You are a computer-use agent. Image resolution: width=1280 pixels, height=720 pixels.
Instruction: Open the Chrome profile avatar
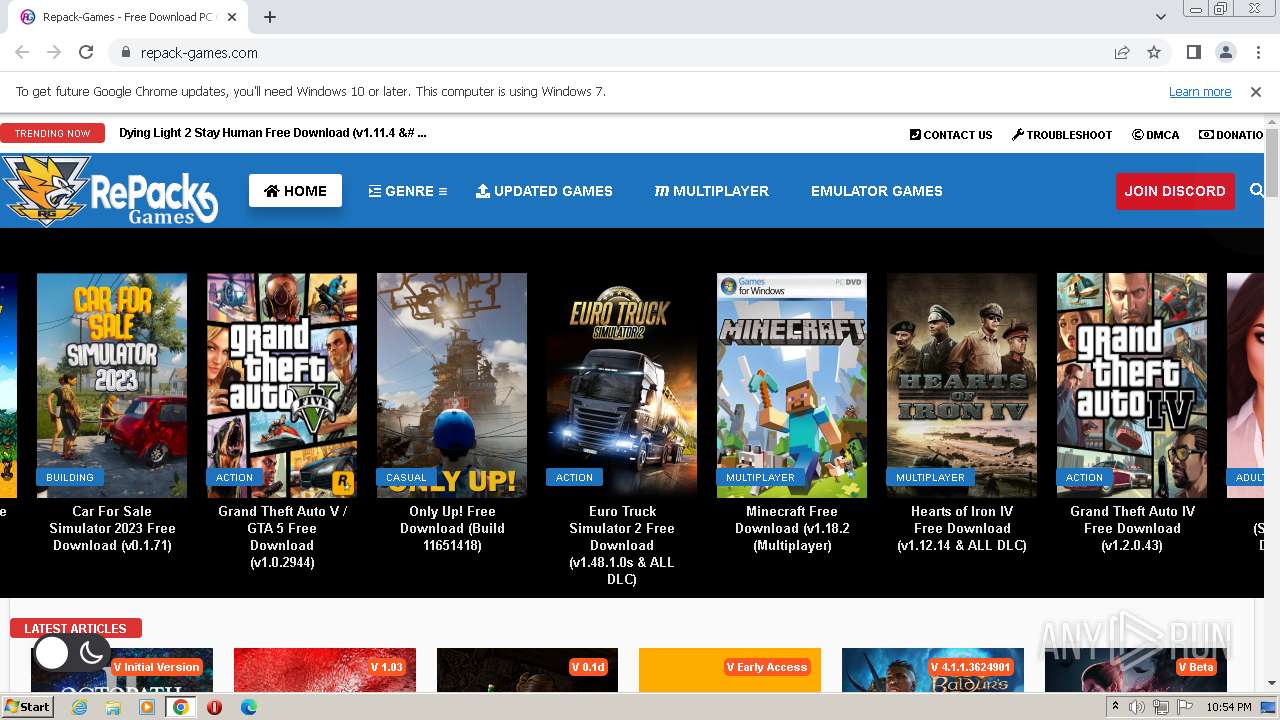click(1225, 53)
